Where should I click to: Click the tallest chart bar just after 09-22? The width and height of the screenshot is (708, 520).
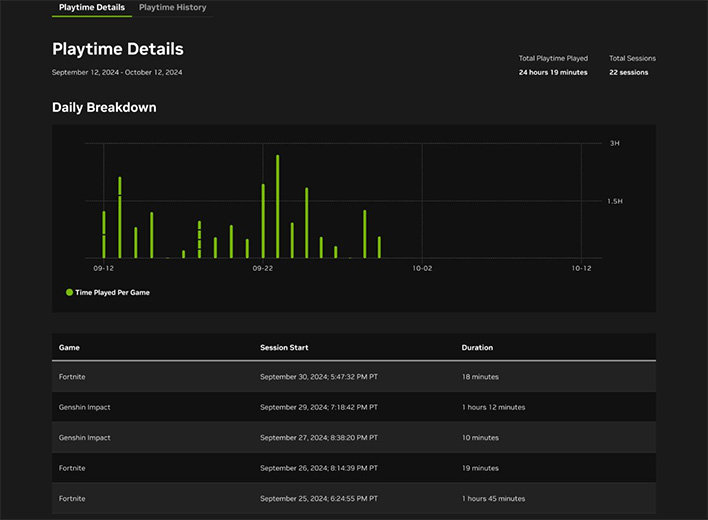[x=278, y=206]
